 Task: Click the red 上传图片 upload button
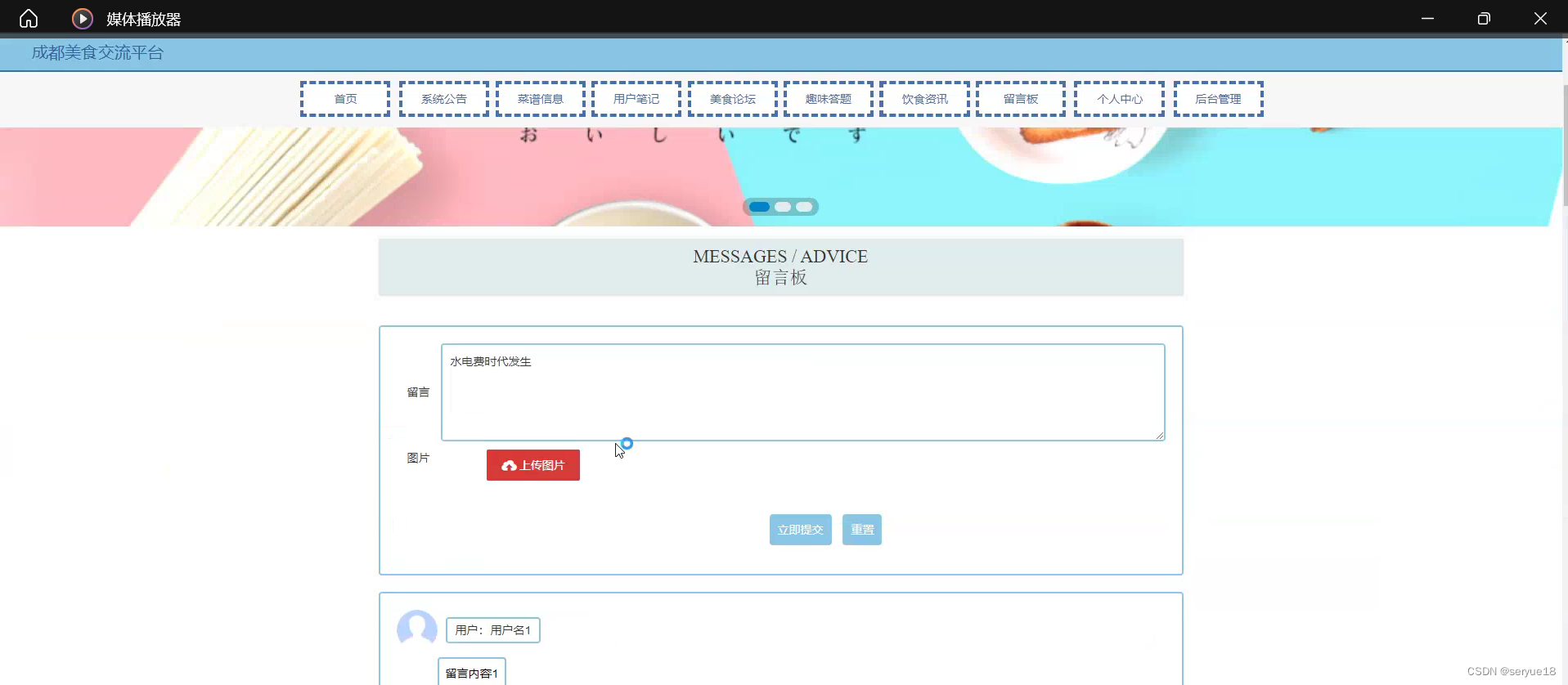533,465
